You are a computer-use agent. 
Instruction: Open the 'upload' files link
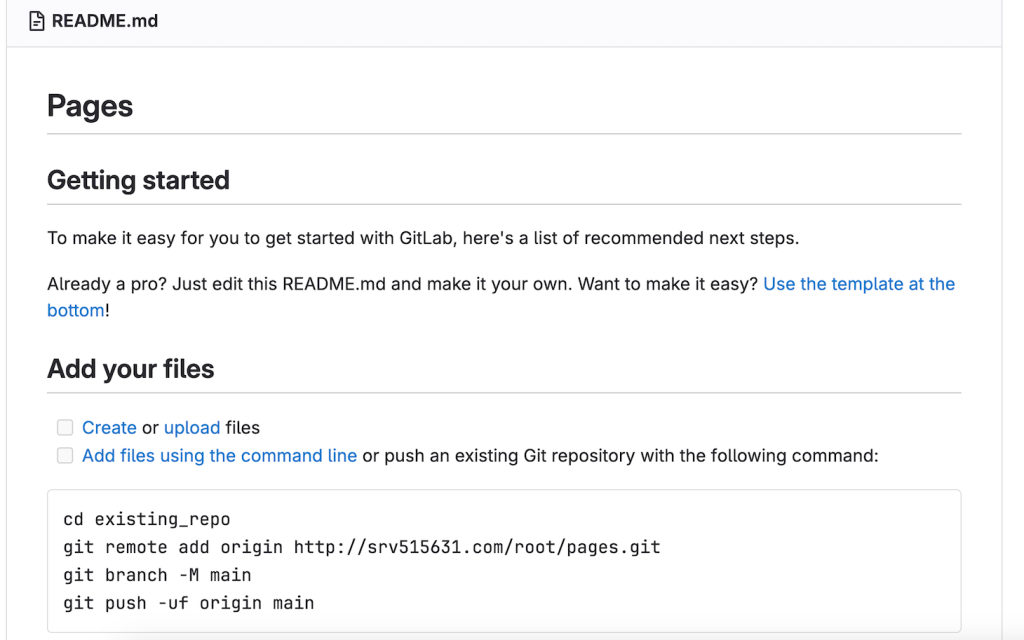pyautogui.click(x=193, y=427)
